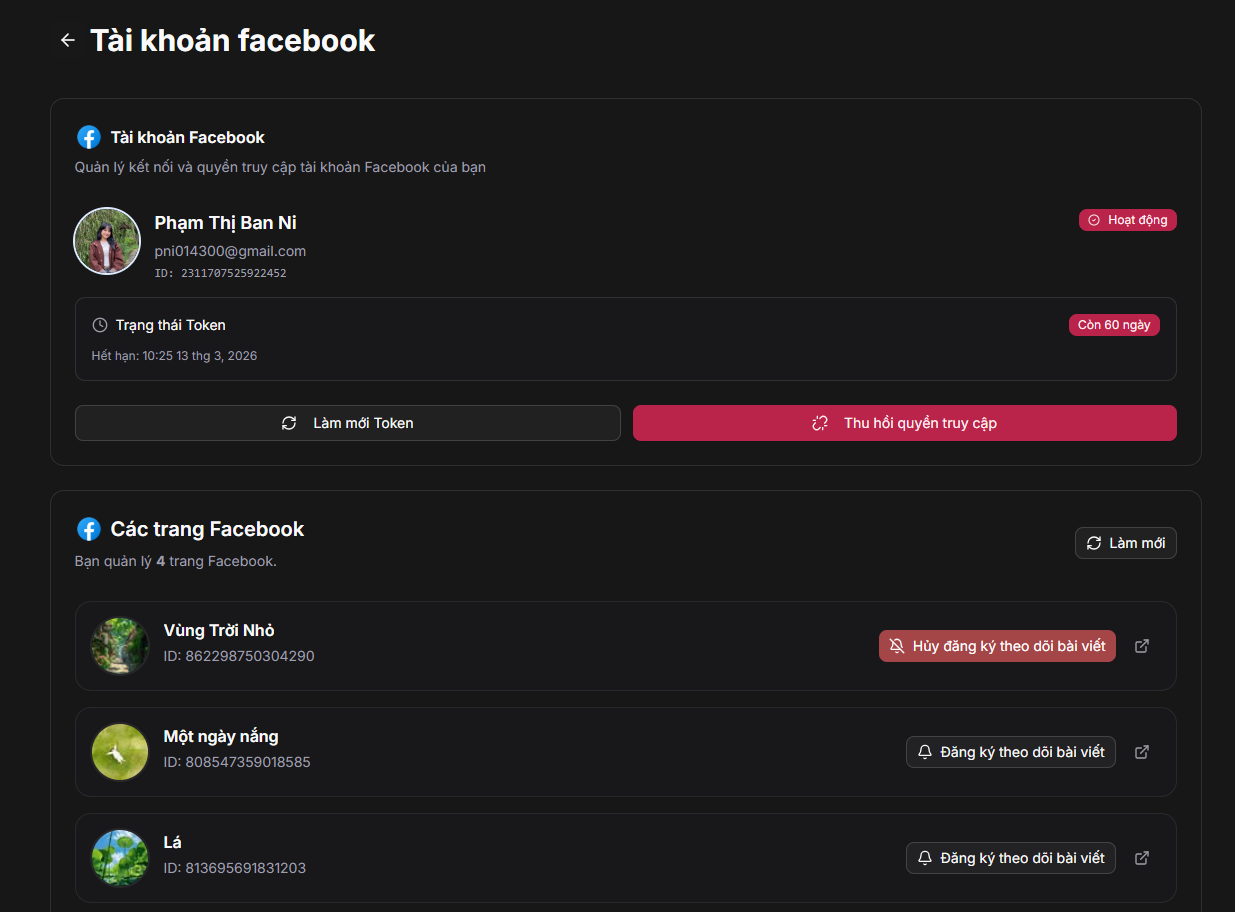Open Vùng Trời Nhỏ page external link icon

[x=1142, y=646]
